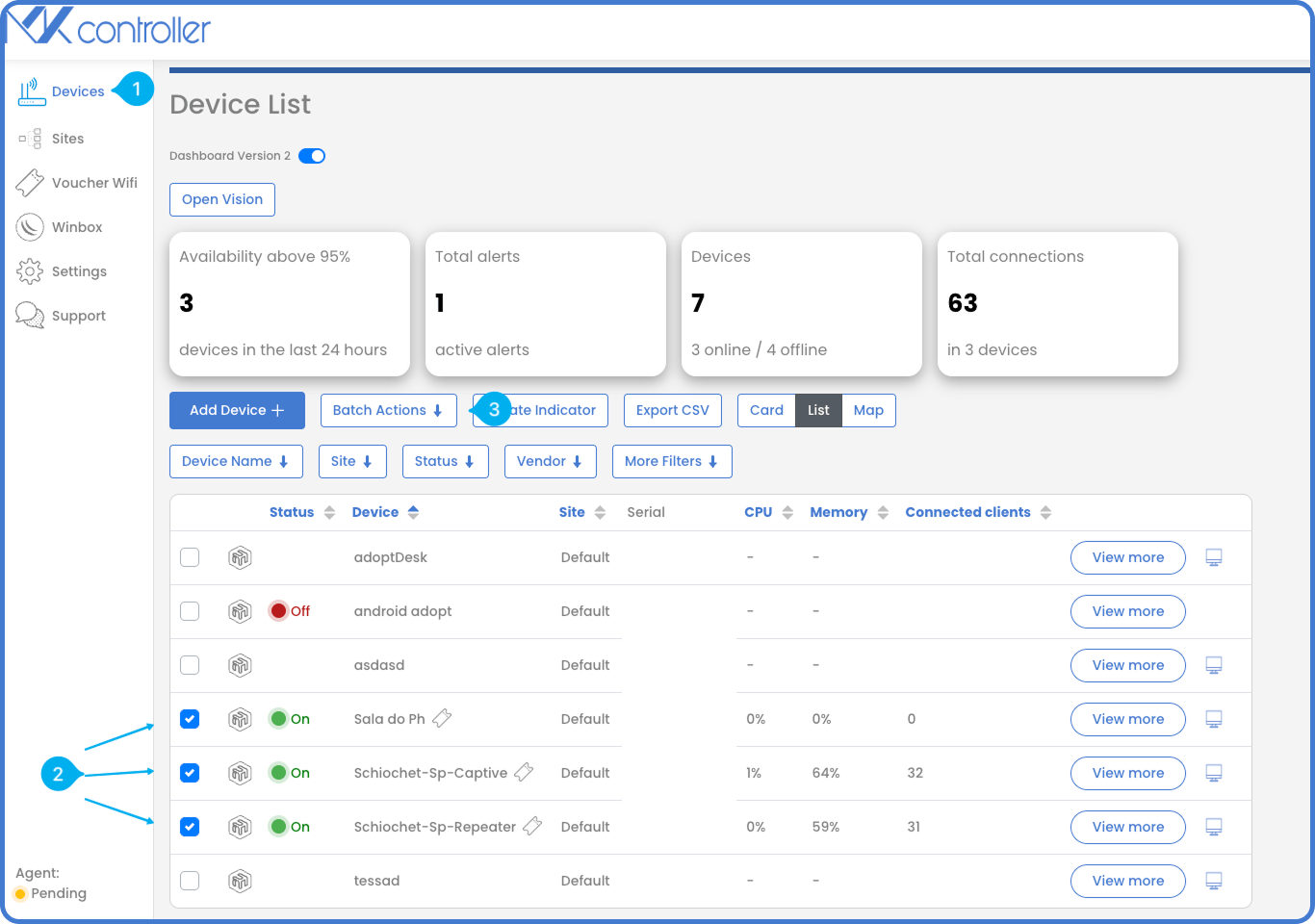Disable the Dashboard Version 2 toggle
This screenshot has width=1315, height=924.
(x=310, y=155)
